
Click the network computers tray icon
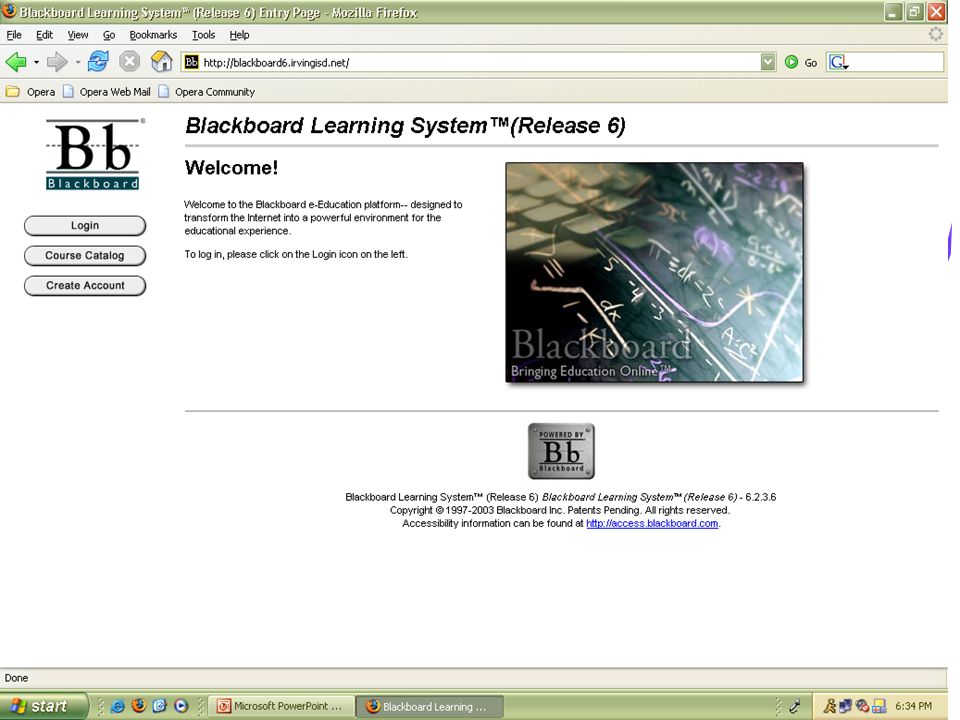tap(846, 706)
